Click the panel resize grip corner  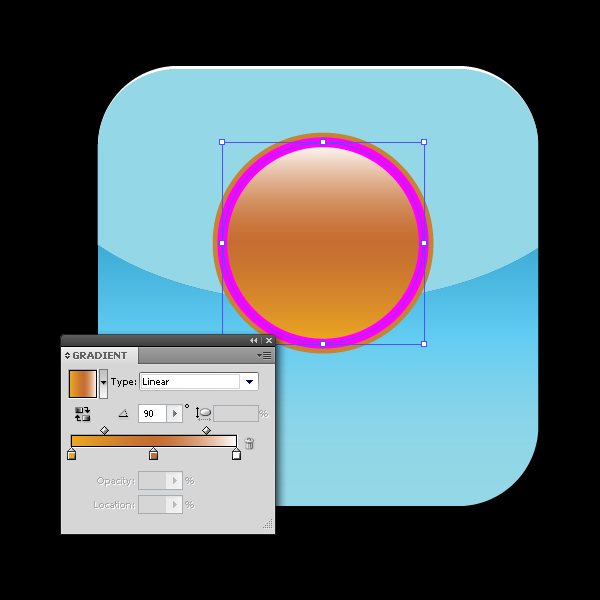pyautogui.click(x=268, y=524)
